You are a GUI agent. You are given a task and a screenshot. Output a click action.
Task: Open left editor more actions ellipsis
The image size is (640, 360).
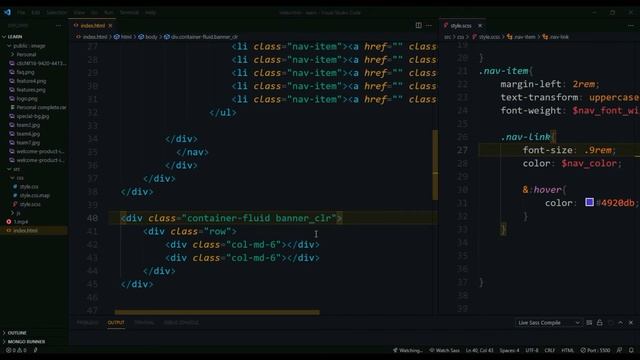tap(429, 25)
